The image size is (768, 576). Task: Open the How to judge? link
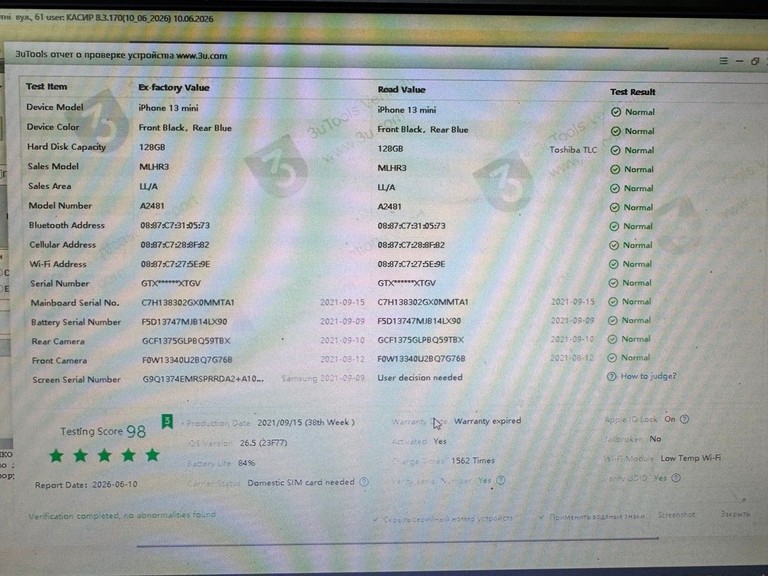648,376
